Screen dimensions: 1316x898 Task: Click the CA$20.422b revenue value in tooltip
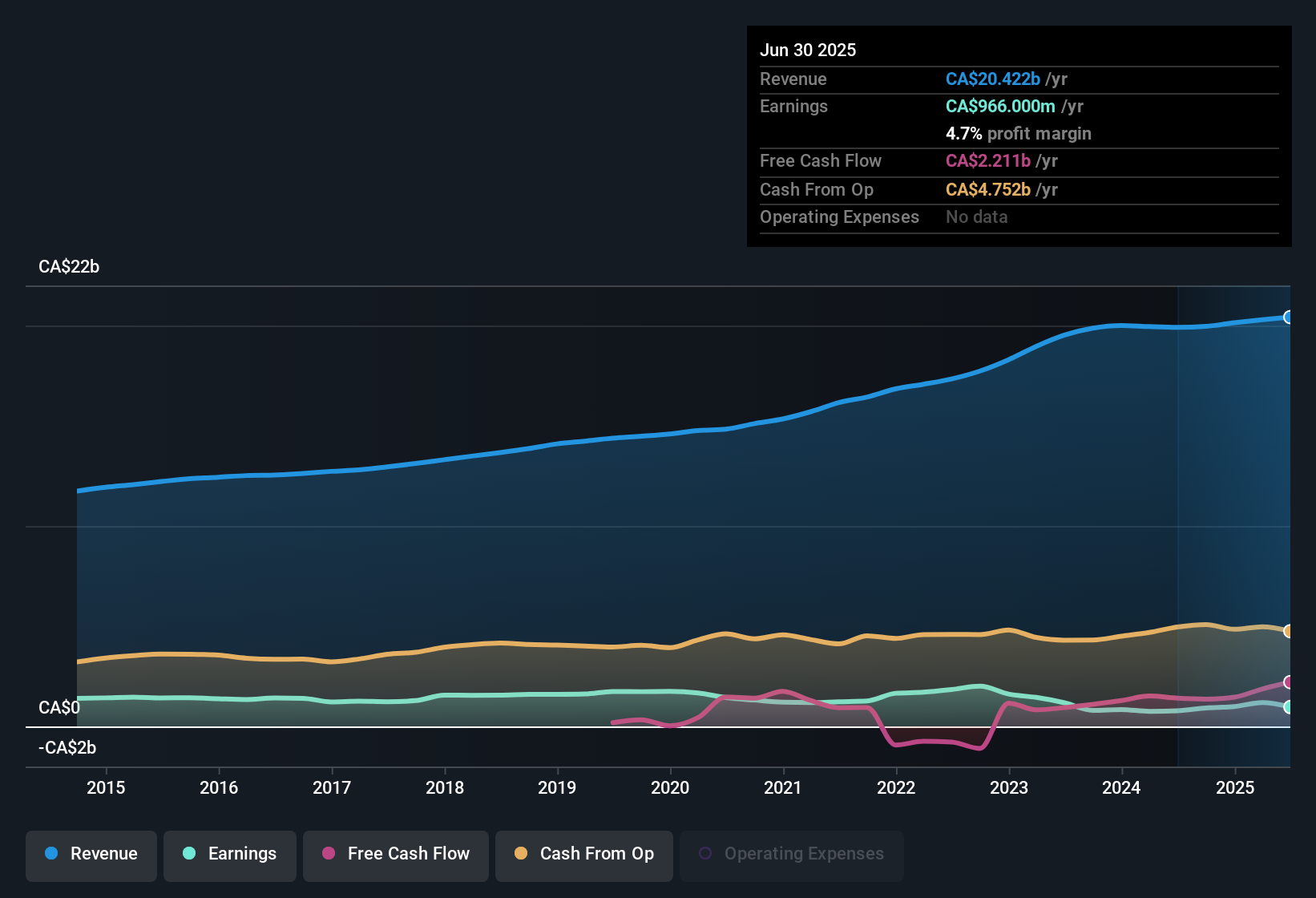(x=992, y=79)
